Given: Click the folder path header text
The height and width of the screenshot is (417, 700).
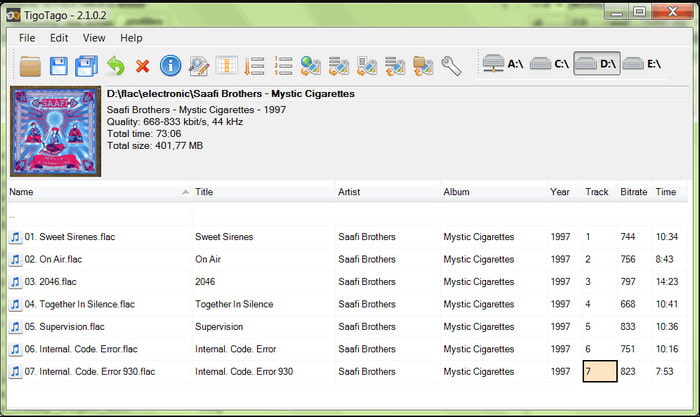Looking at the screenshot, I should pyautogui.click(x=230, y=94).
